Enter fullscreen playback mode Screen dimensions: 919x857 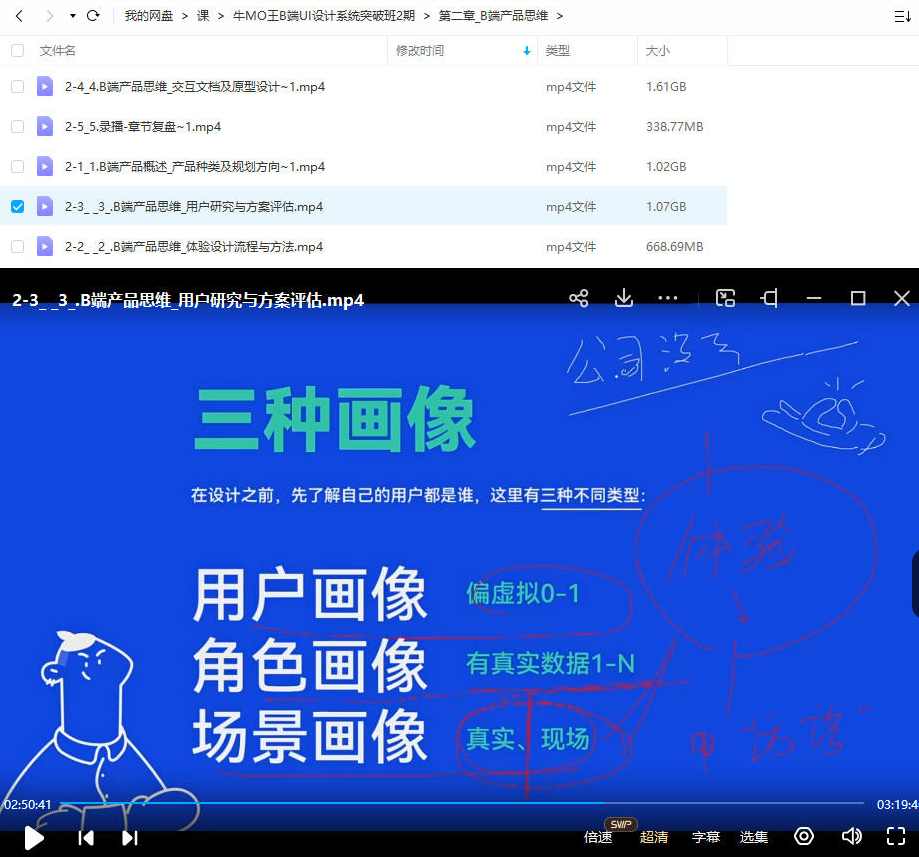pyautogui.click(x=896, y=837)
